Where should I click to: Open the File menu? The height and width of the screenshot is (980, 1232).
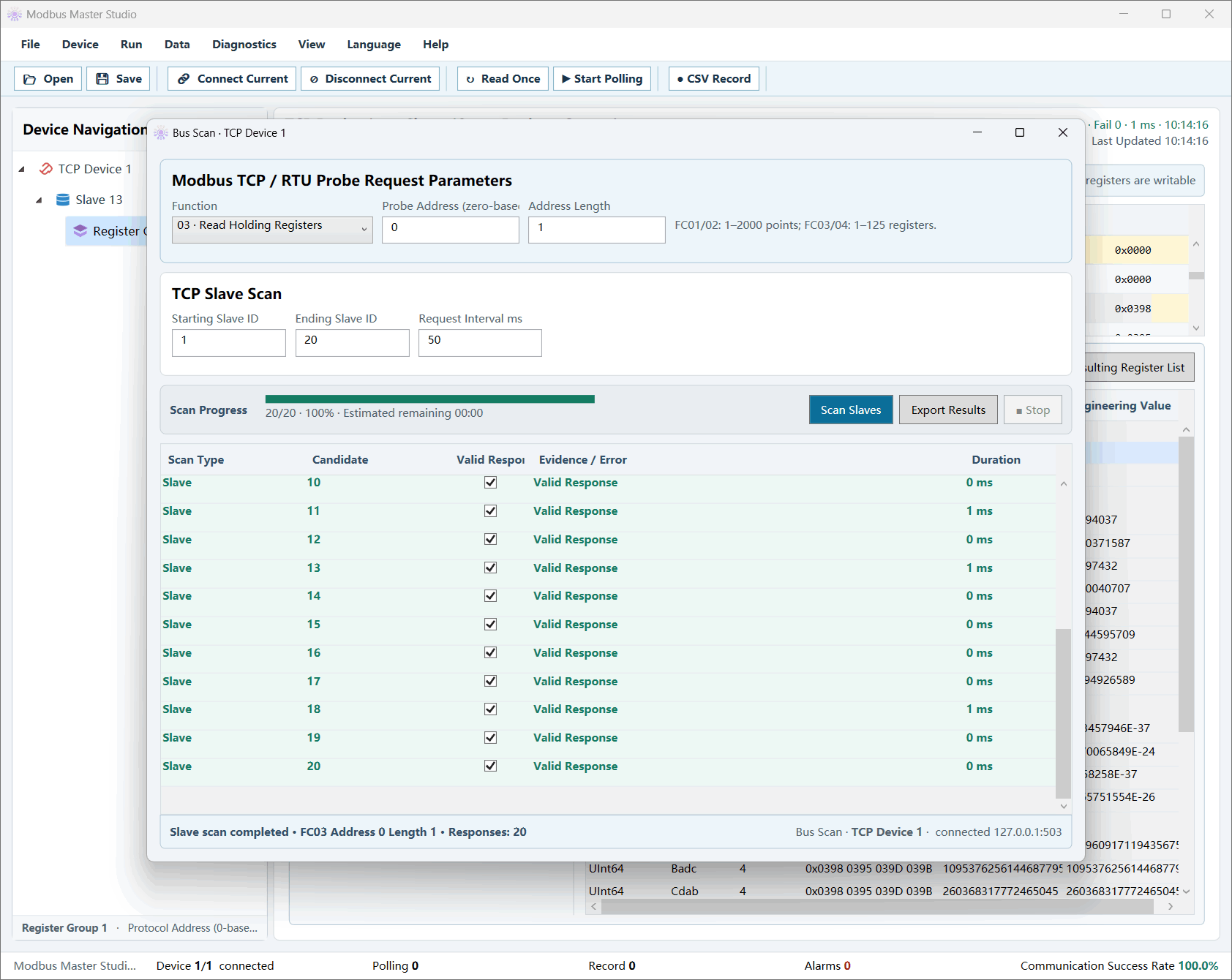pos(31,45)
